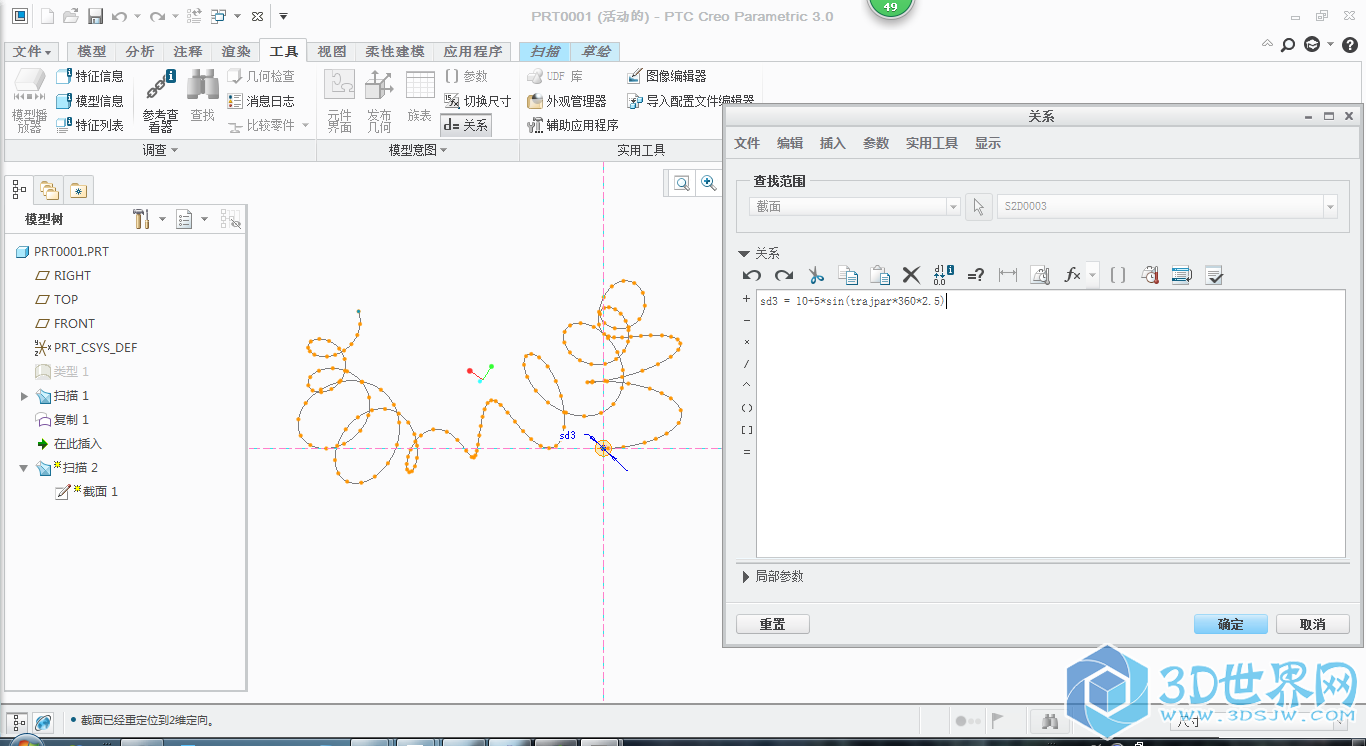Screen dimensions: 1366x746
Task: Click the execute/verify relations checkmark icon
Action: 1214,275
